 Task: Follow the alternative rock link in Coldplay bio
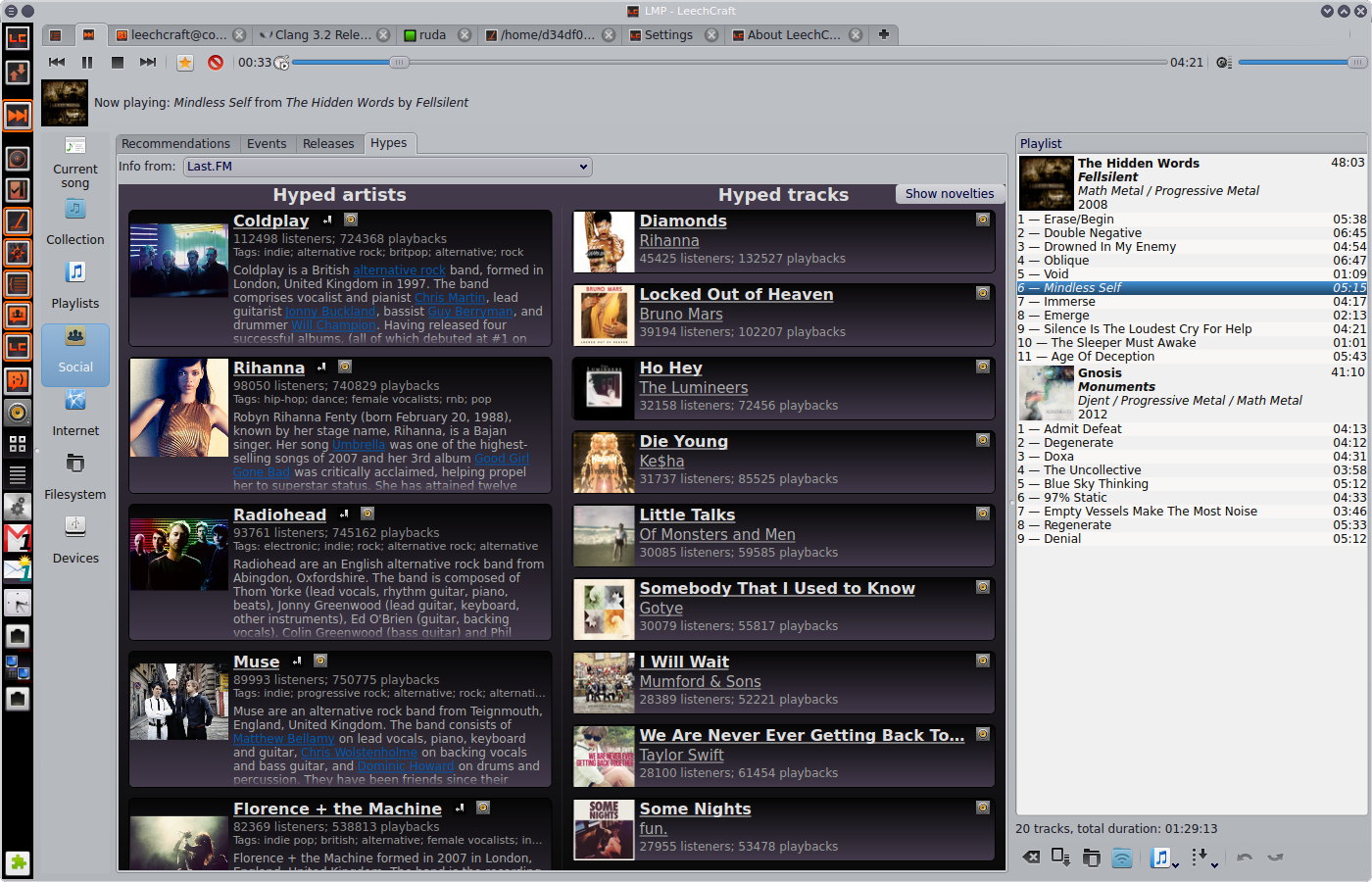[x=399, y=270]
